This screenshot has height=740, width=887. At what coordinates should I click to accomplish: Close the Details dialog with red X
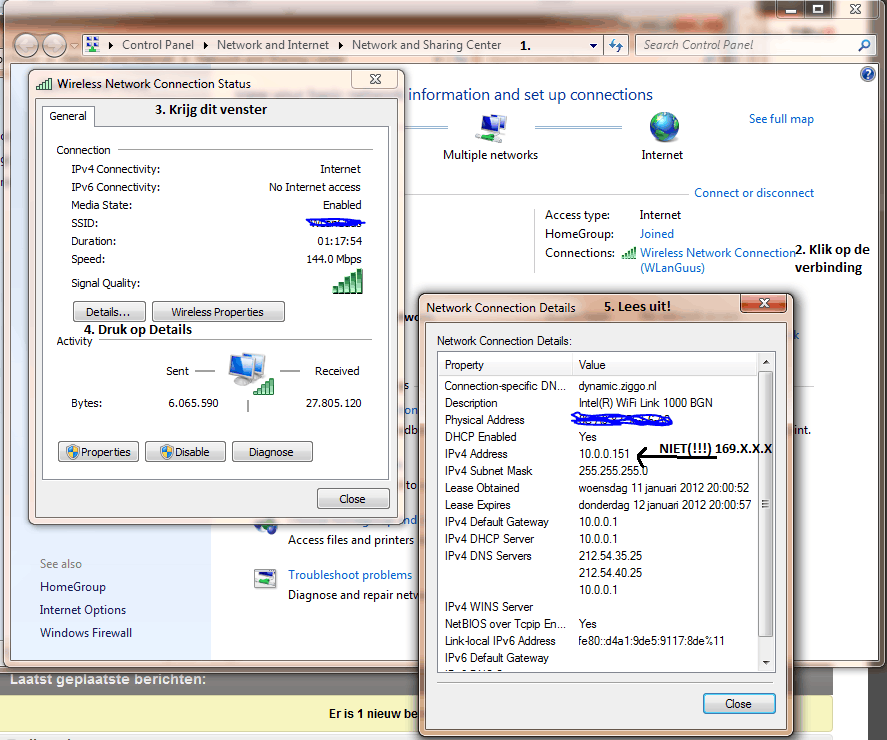[764, 304]
